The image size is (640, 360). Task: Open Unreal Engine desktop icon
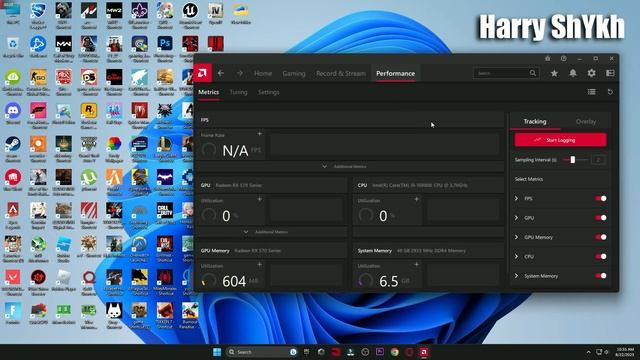(x=190, y=13)
